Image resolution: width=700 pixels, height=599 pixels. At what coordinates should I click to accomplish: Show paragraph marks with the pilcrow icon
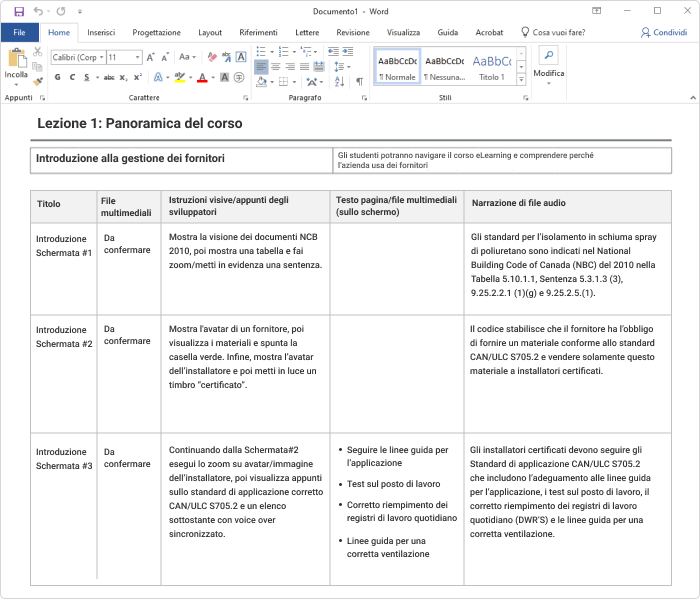click(x=359, y=81)
